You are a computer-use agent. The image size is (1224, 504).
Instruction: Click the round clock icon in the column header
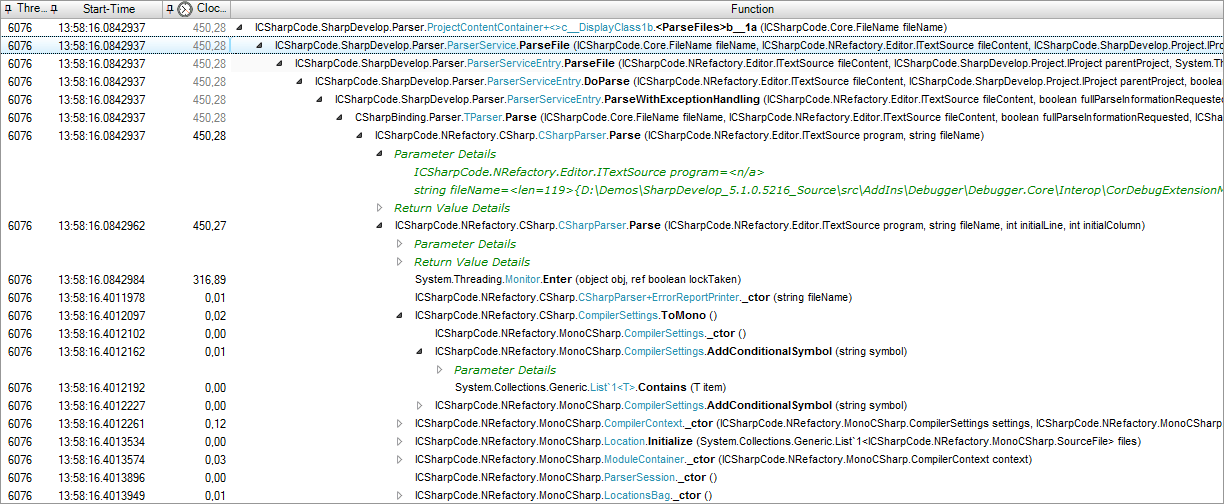point(185,9)
